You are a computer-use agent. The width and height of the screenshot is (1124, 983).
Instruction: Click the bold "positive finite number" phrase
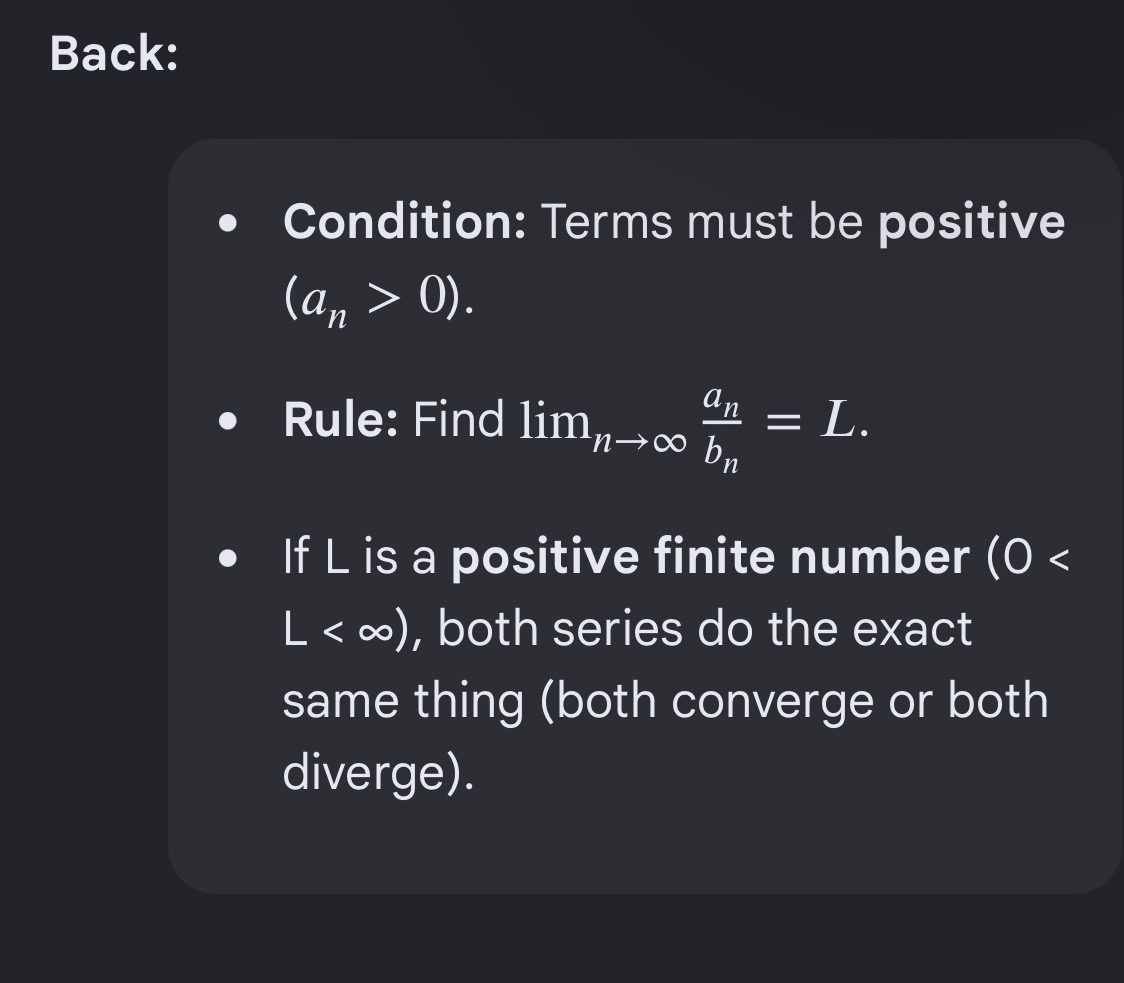pyautogui.click(x=710, y=557)
